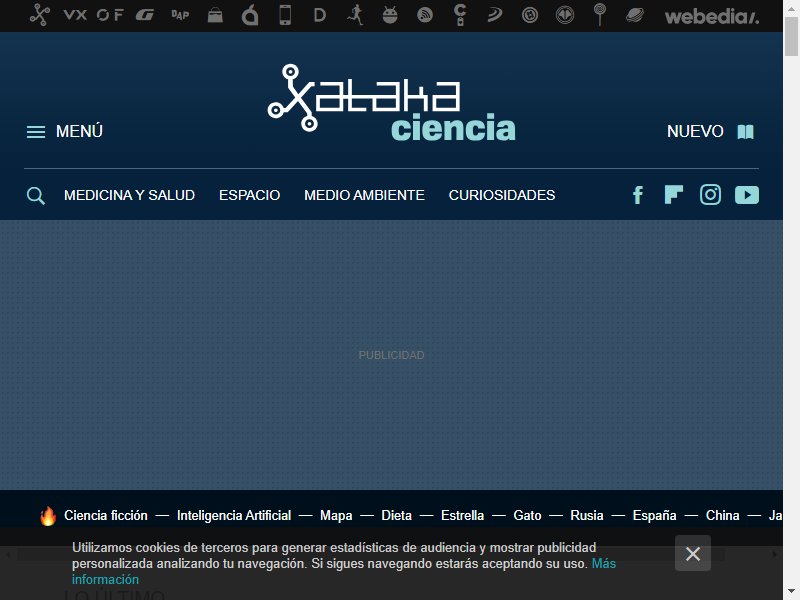Close the cookie notice banner

coord(693,554)
